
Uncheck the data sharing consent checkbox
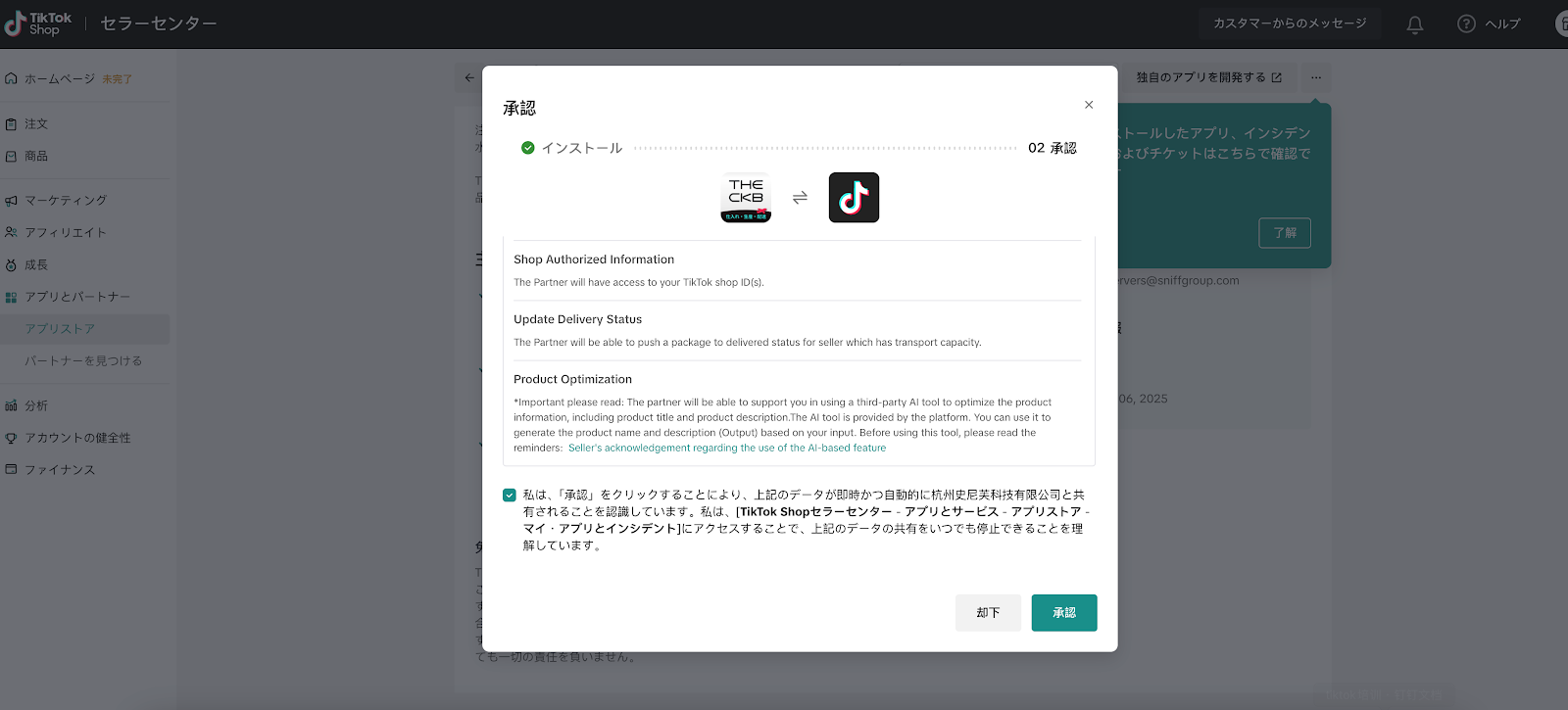[x=510, y=496]
